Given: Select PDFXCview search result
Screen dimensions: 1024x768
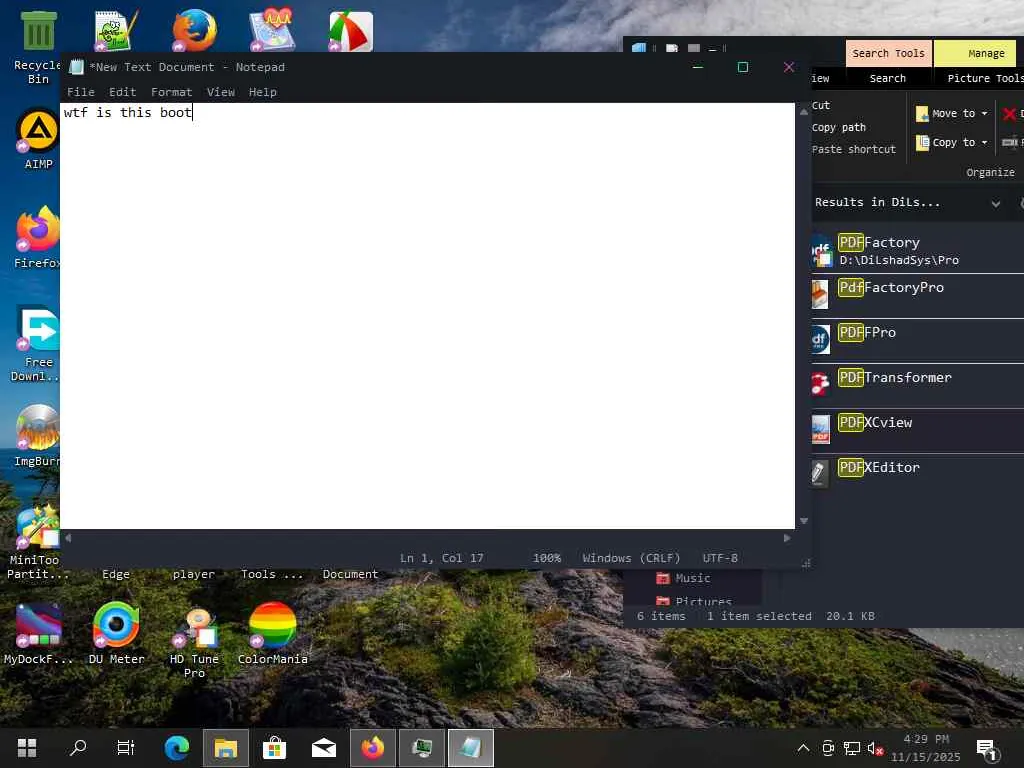Looking at the screenshot, I should point(918,431).
